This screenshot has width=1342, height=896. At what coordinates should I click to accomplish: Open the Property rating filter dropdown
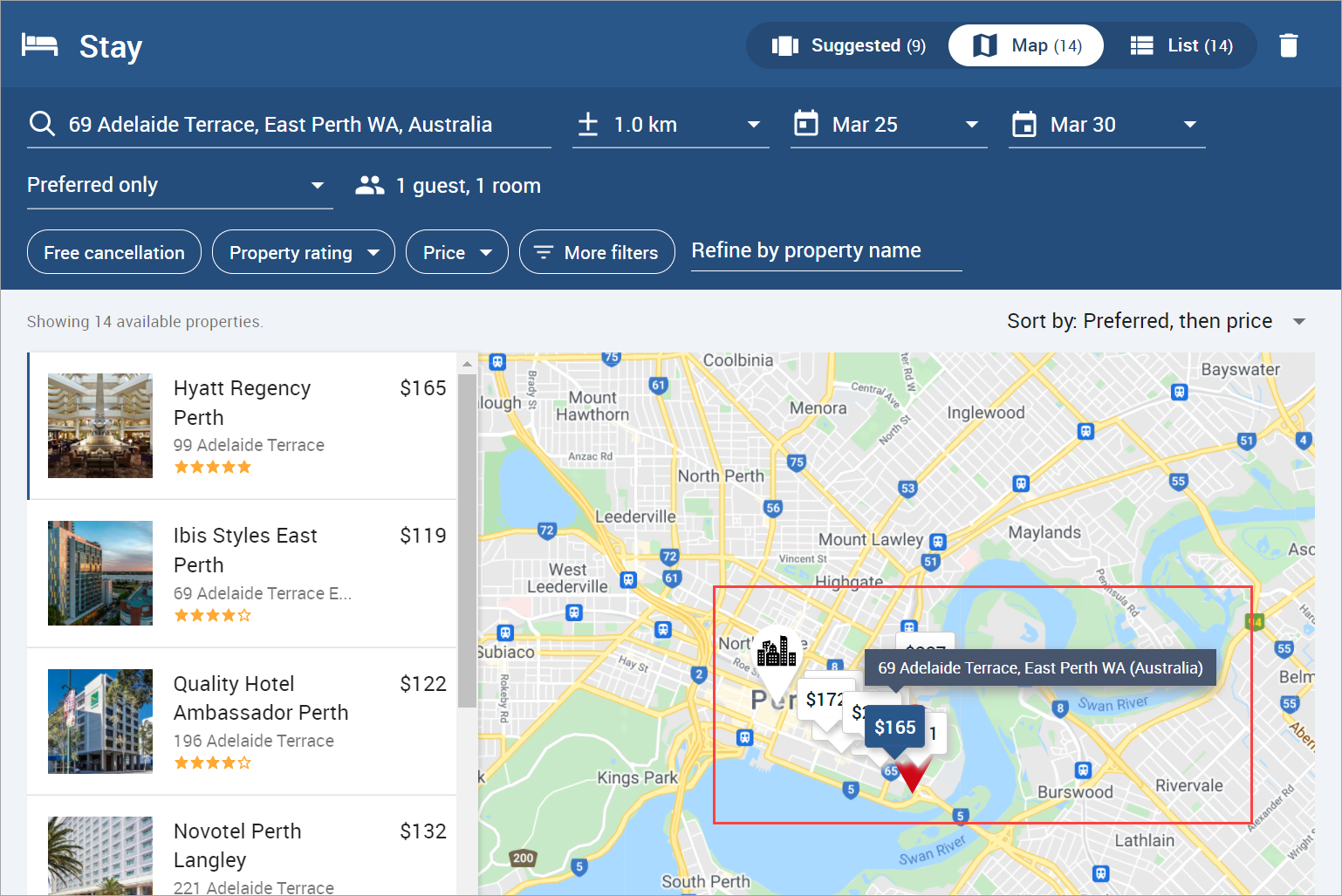click(x=304, y=252)
